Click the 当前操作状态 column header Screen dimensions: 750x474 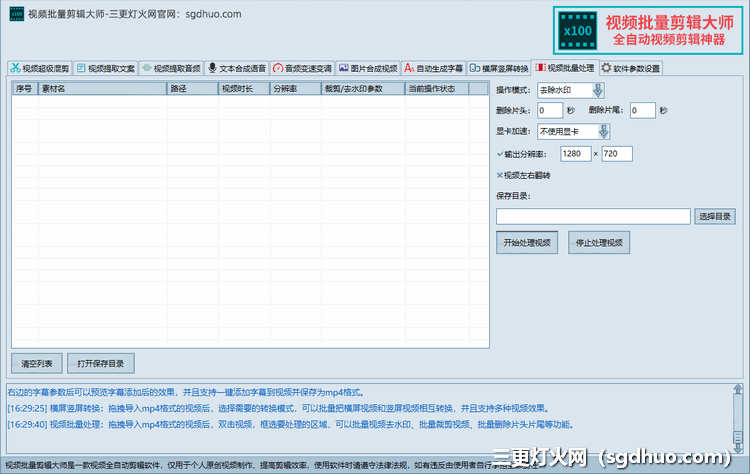tap(437, 88)
